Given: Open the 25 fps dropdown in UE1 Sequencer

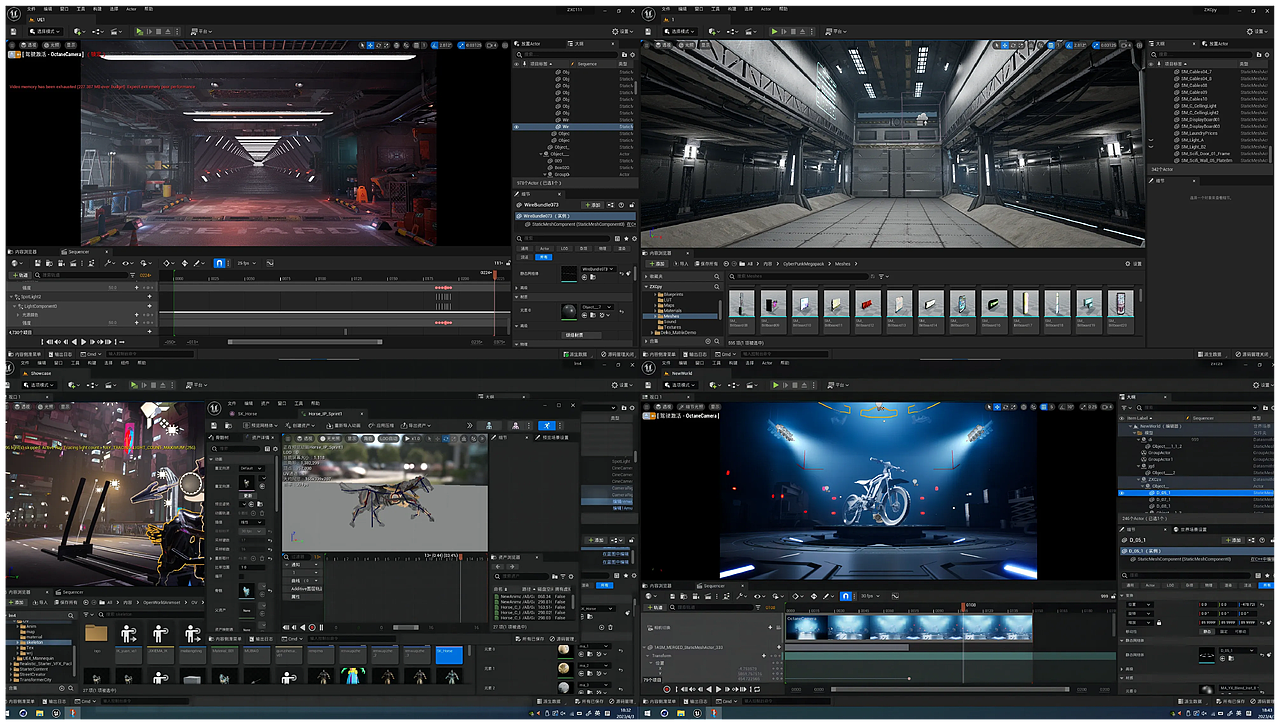Looking at the screenshot, I should [x=245, y=263].
